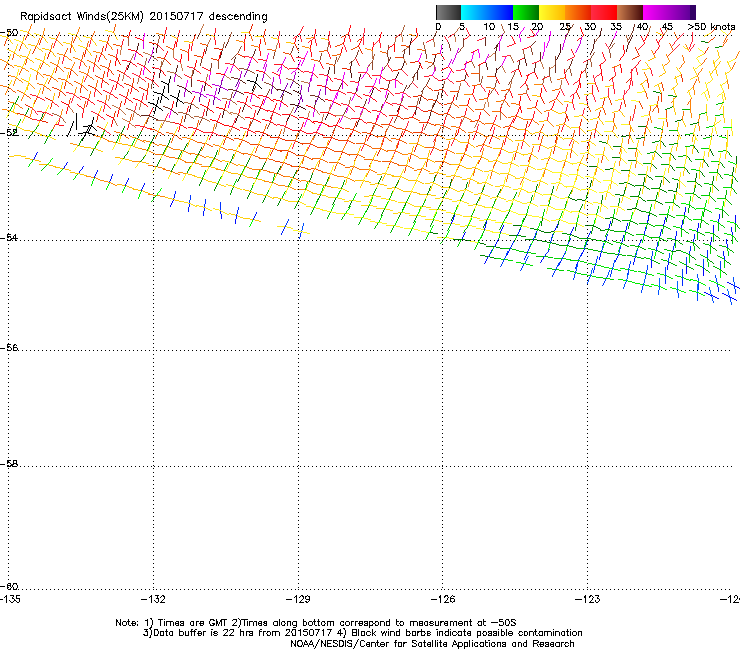Click legend tick label '25'

(565, 26)
